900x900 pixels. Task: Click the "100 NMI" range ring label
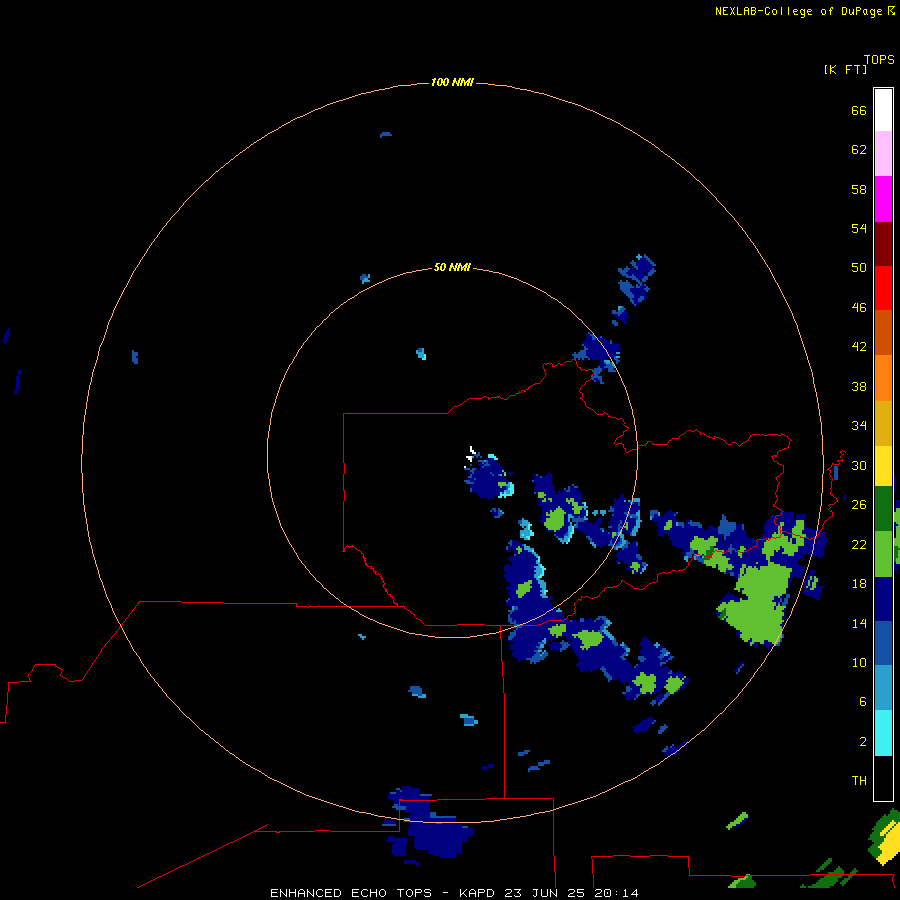coord(452,83)
